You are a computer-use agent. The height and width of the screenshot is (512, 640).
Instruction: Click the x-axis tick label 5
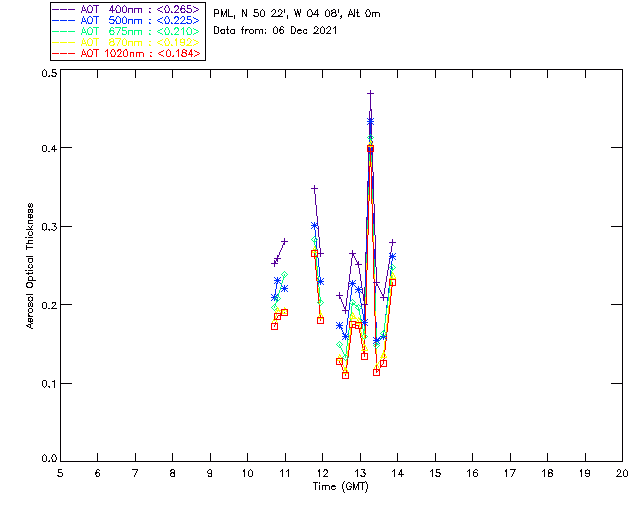click(x=60, y=473)
